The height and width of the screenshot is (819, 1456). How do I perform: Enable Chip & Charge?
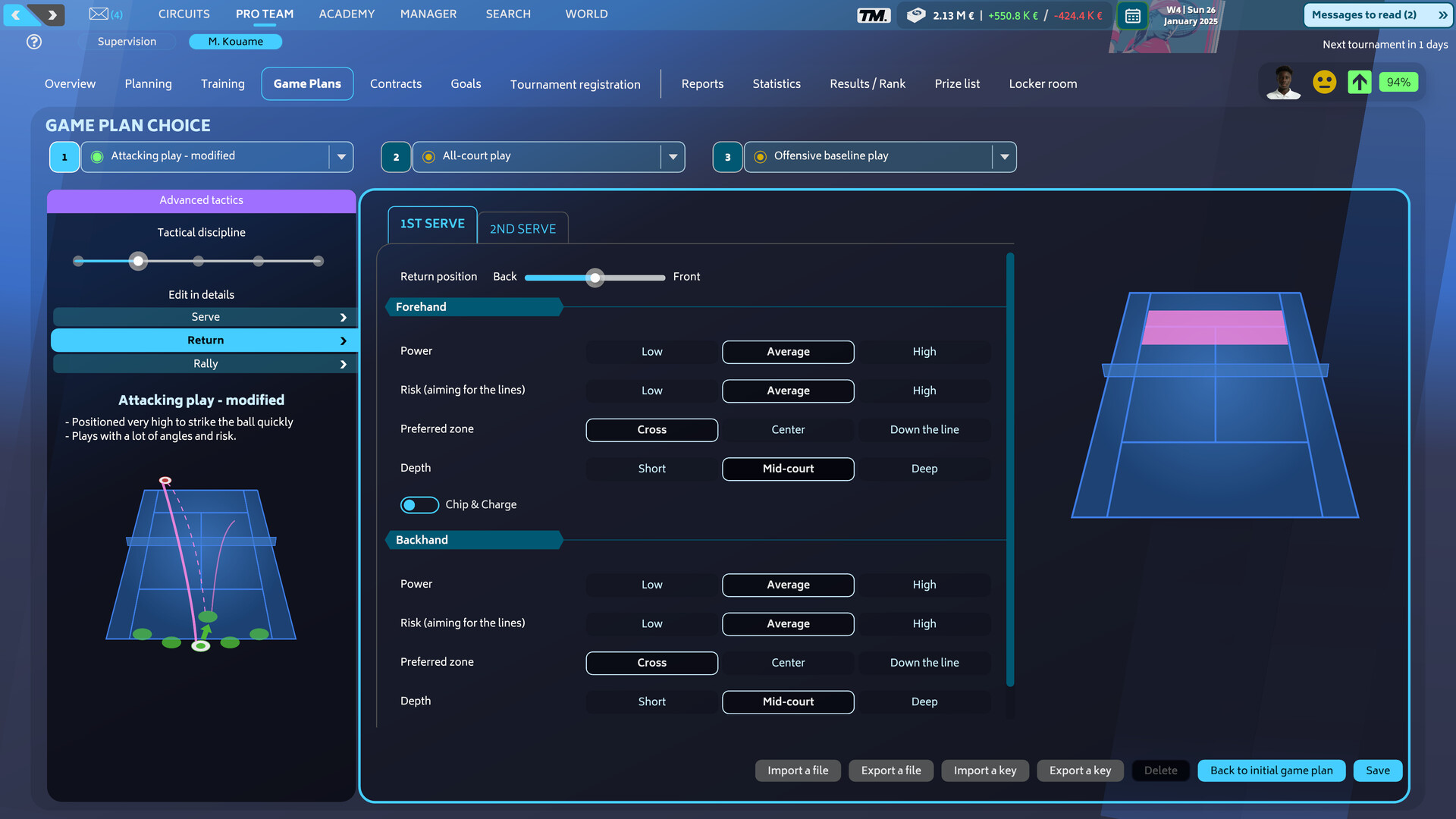tap(419, 504)
